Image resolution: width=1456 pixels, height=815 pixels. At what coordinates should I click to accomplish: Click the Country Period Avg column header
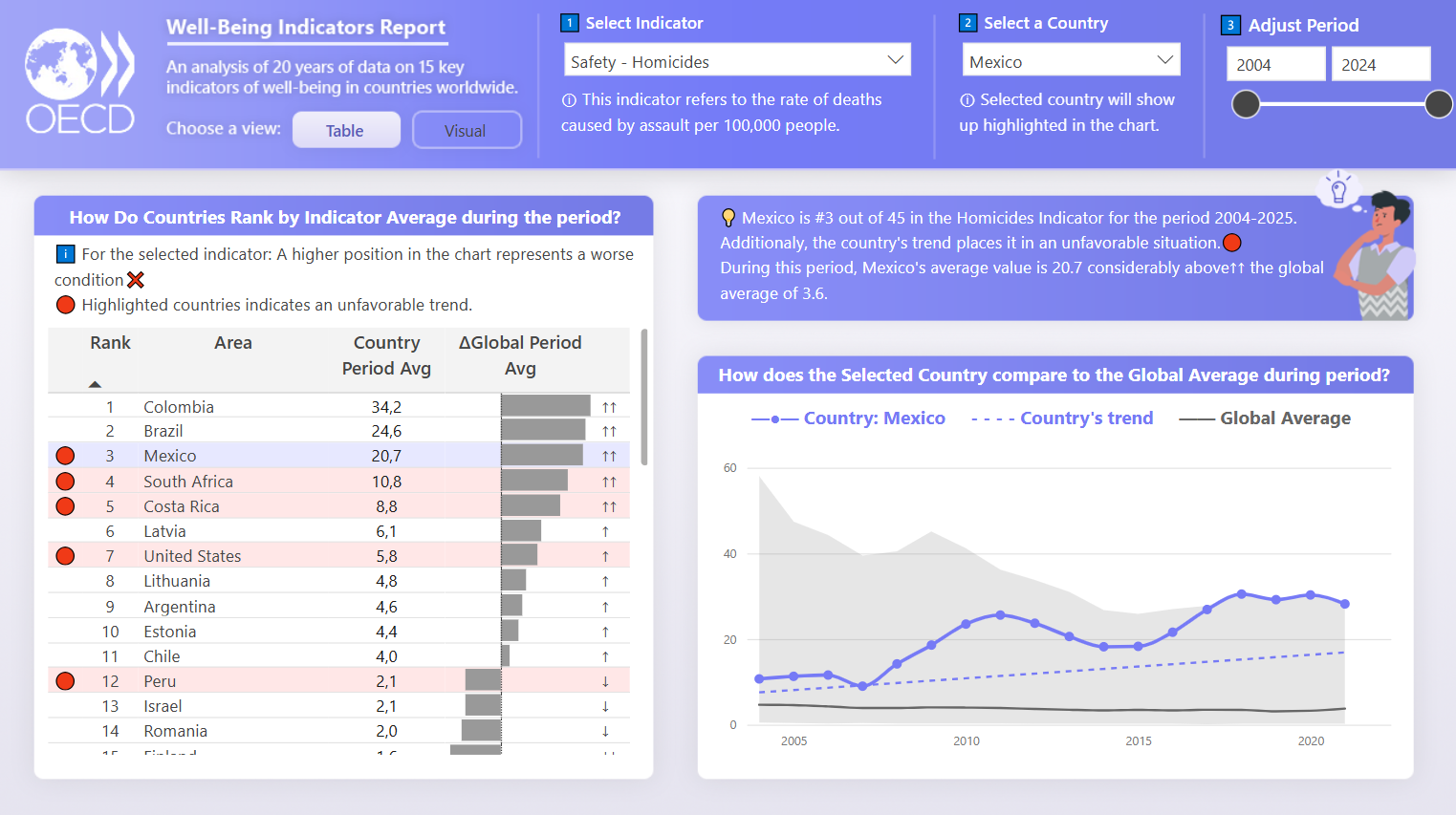point(386,355)
